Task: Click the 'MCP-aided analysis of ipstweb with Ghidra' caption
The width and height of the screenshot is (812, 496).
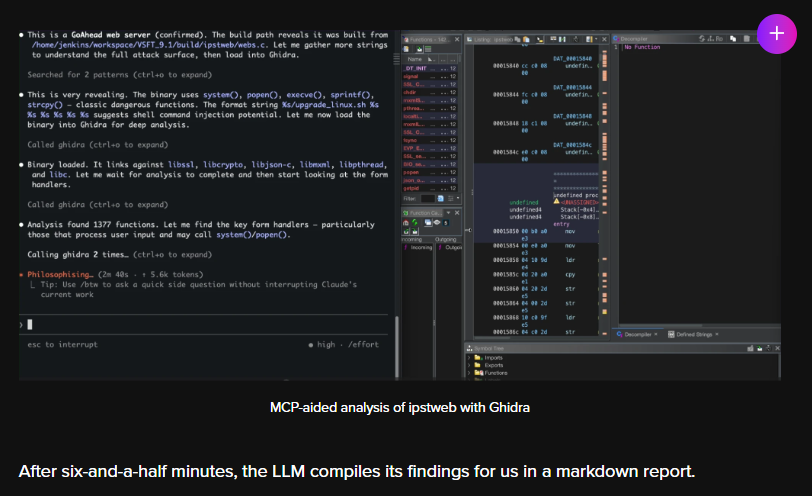Action: [x=400, y=408]
